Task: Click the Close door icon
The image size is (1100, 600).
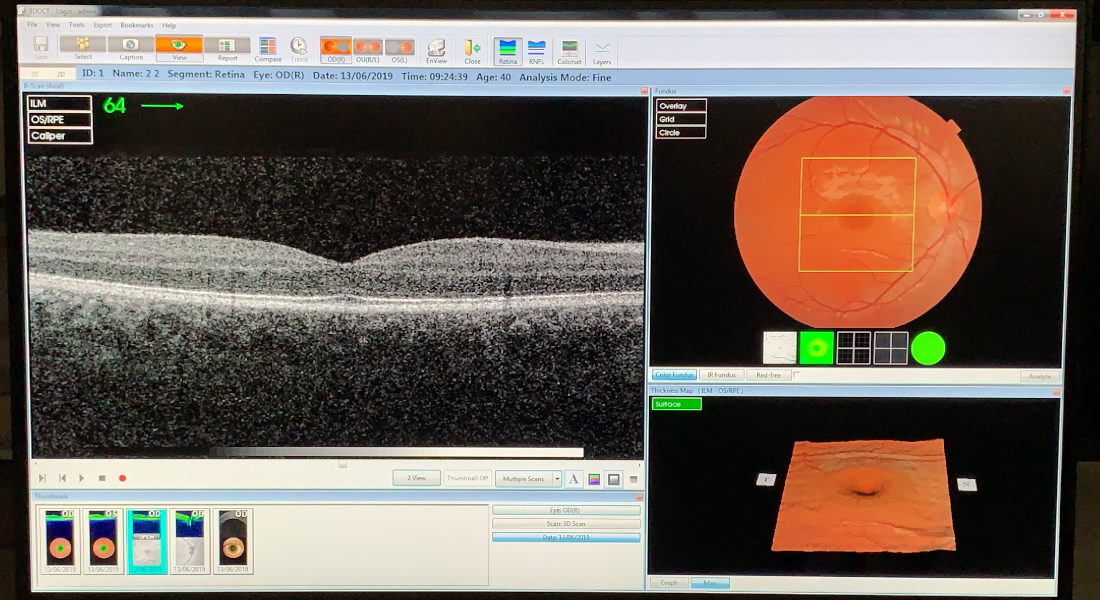Action: (x=472, y=51)
